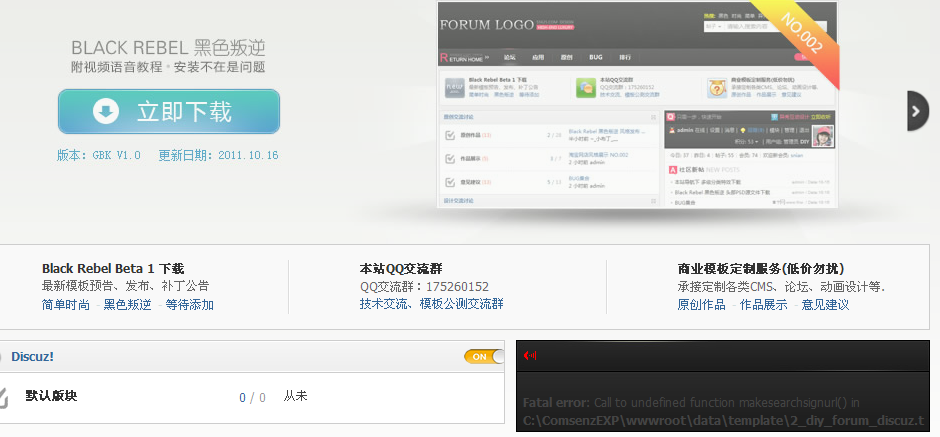This screenshot has width=940, height=437.
Task: Click the 从未 last-post text
Action: click(296, 396)
